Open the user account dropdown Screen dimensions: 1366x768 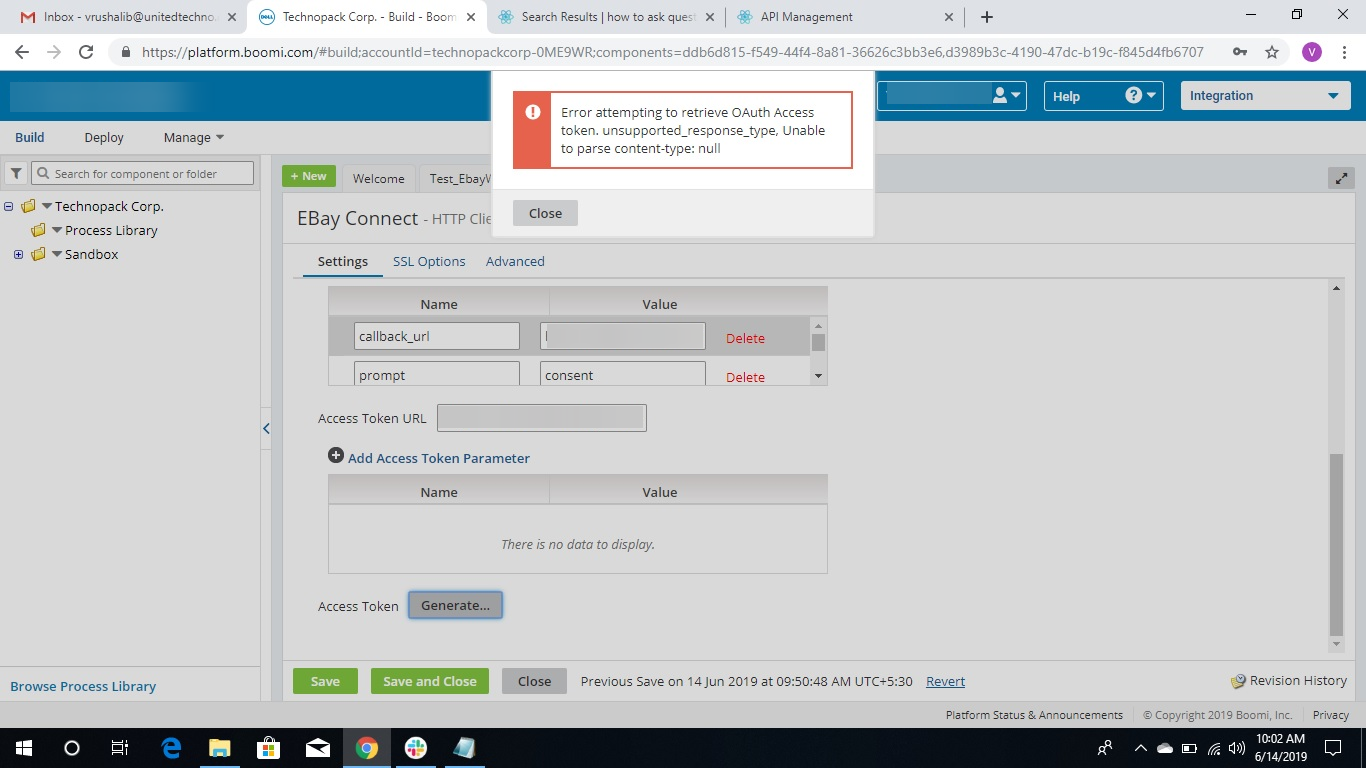tap(1007, 95)
